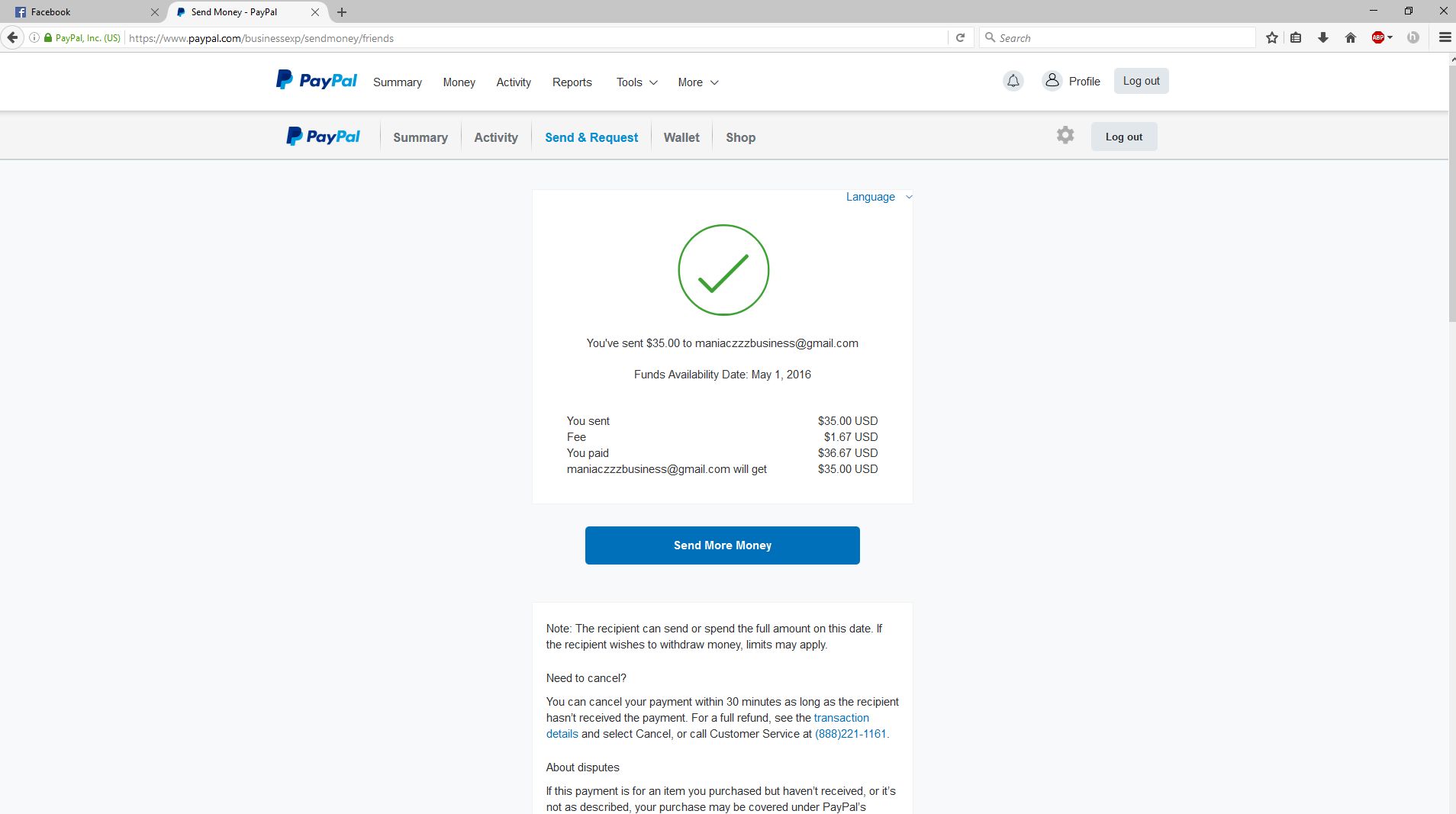
Task: Click the notifications bell icon
Action: point(1013,81)
